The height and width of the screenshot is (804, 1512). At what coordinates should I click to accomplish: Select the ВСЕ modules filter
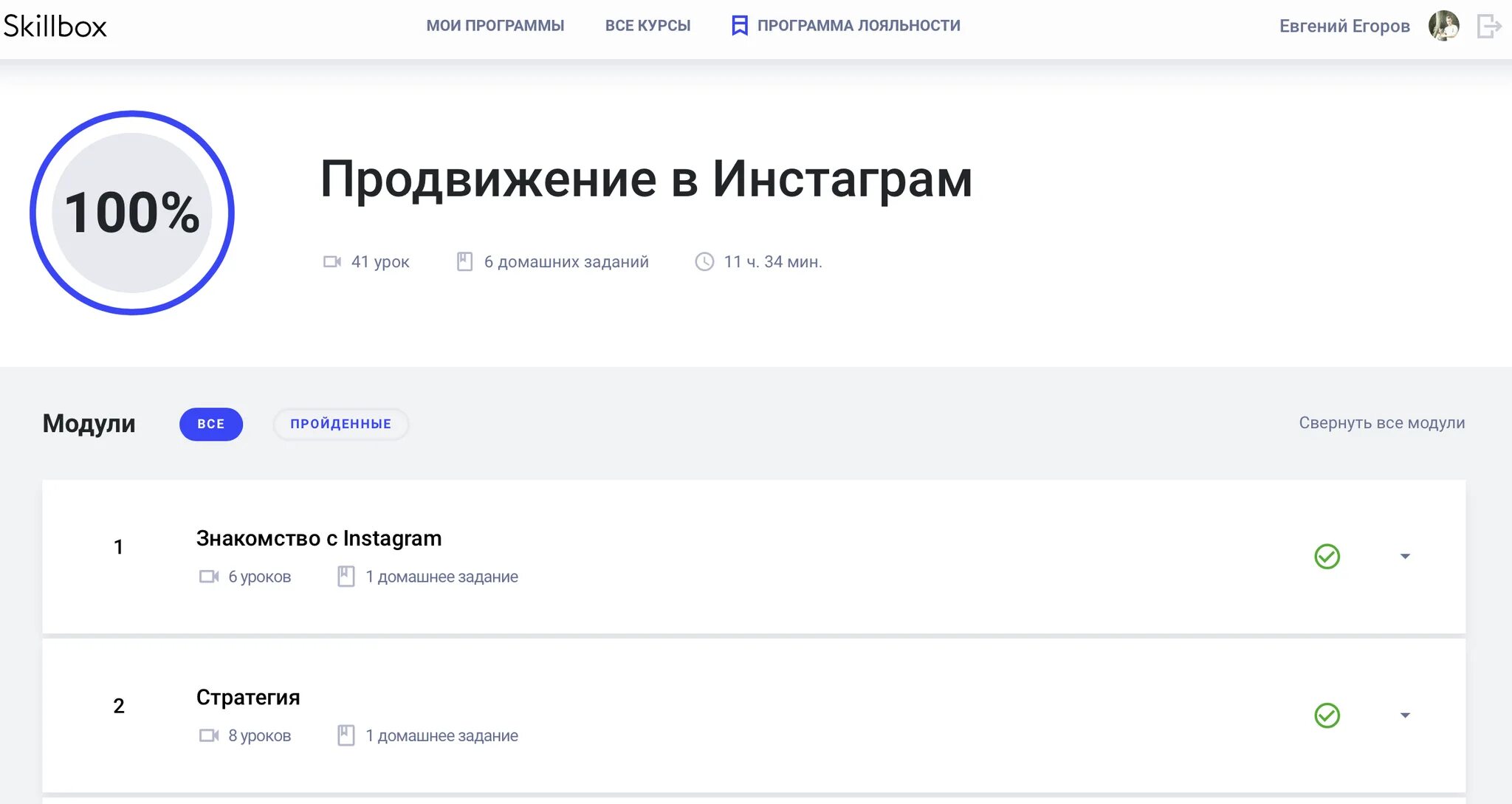(x=211, y=425)
